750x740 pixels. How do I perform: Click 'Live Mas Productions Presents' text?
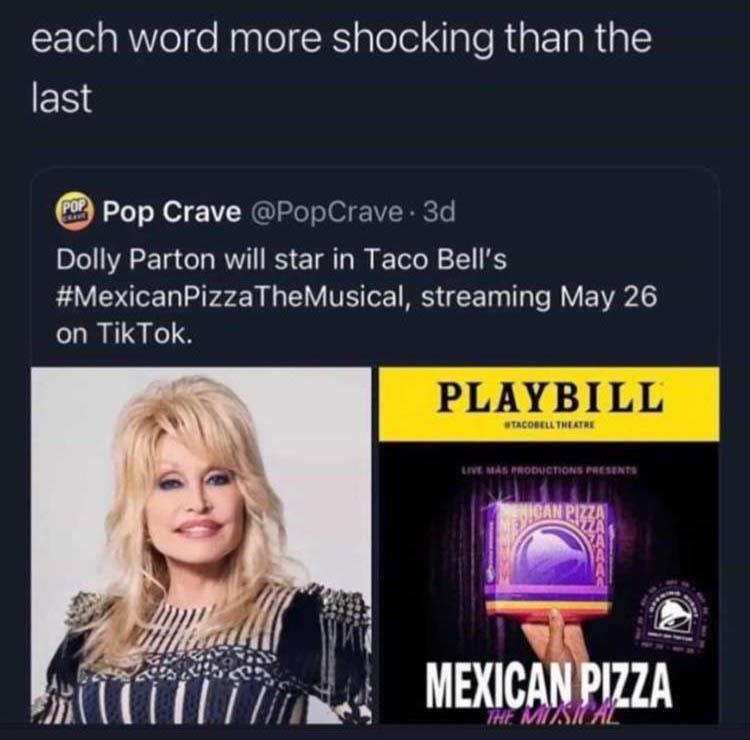549,470
